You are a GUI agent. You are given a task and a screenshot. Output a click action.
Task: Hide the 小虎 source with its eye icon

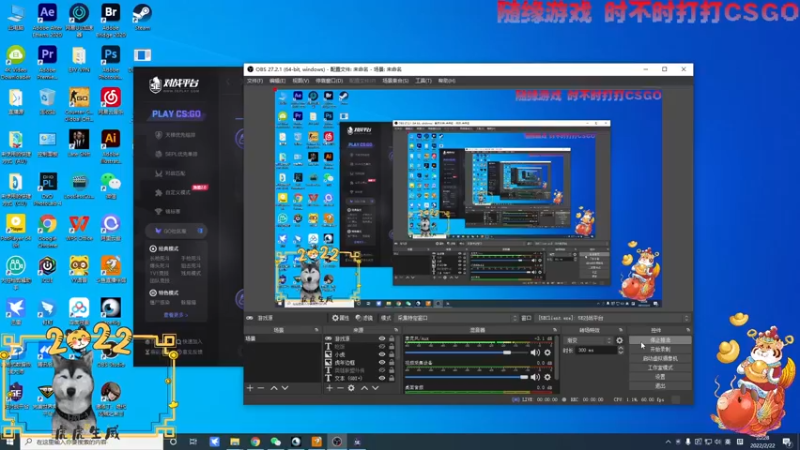tap(382, 355)
